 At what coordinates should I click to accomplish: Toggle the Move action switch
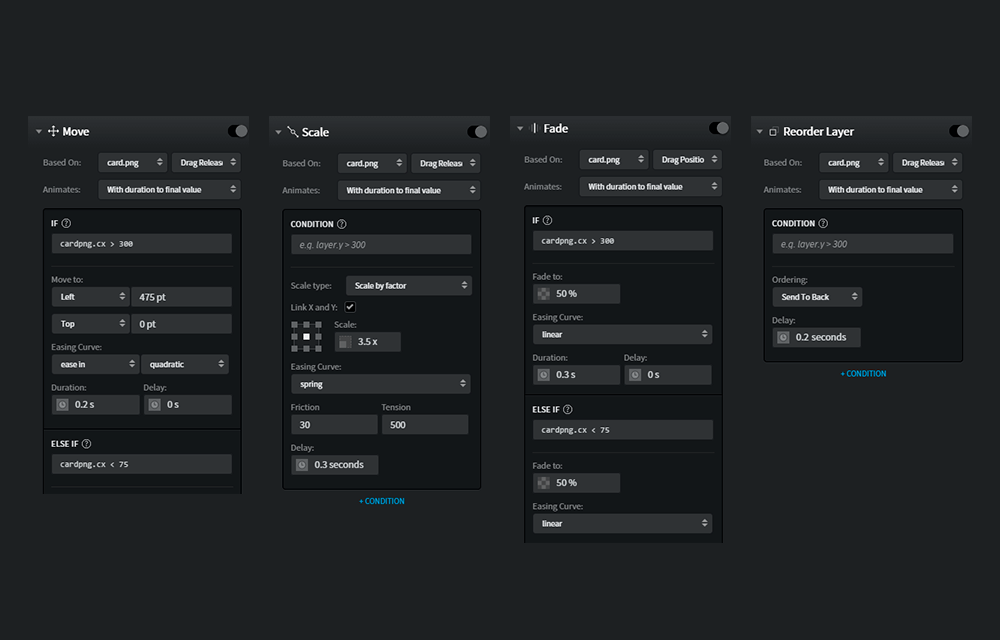point(238,131)
